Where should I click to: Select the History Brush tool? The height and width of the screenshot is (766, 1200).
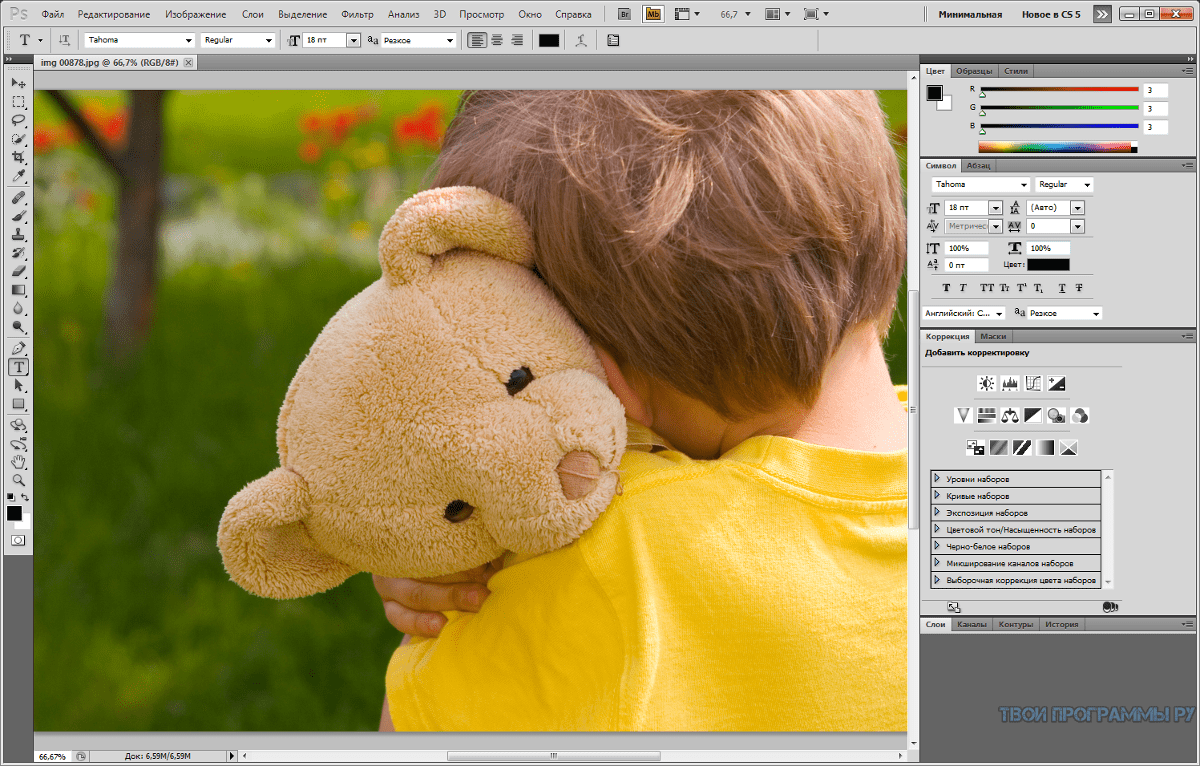coord(18,253)
